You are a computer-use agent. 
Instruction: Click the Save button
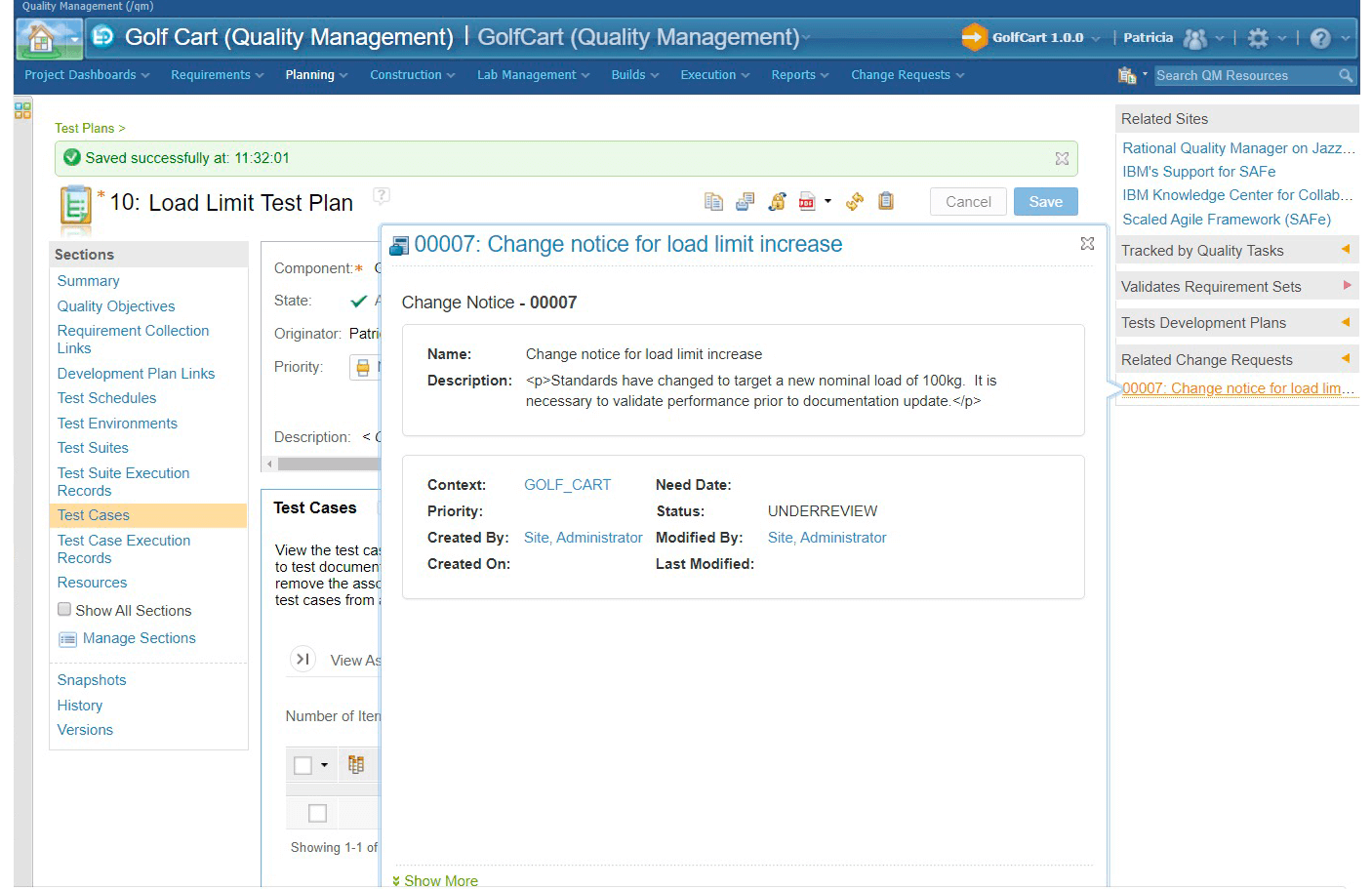coord(1045,201)
